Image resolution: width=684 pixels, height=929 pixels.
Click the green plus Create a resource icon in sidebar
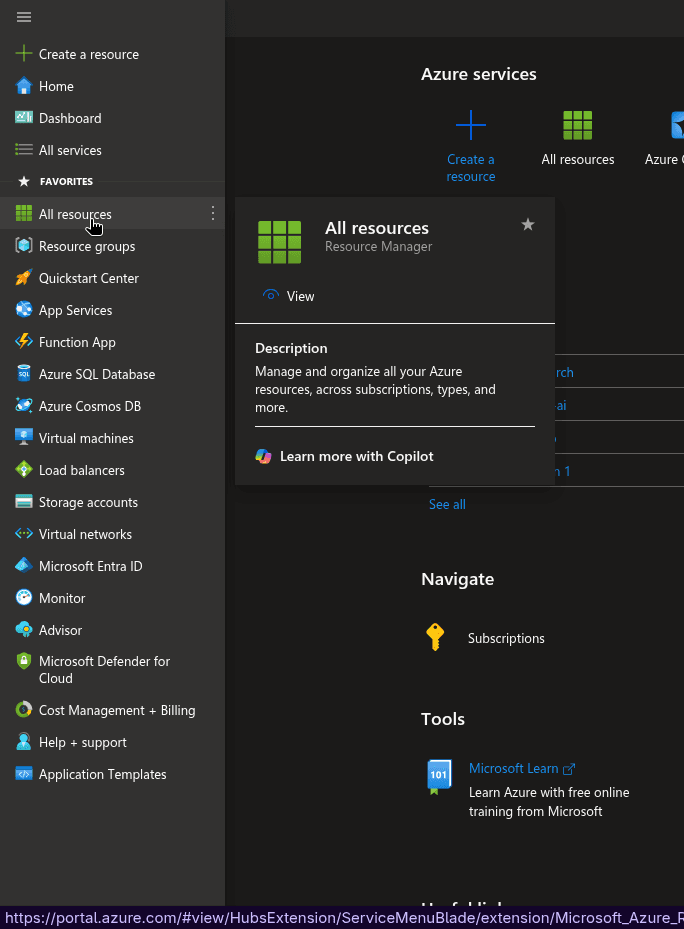click(x=24, y=54)
